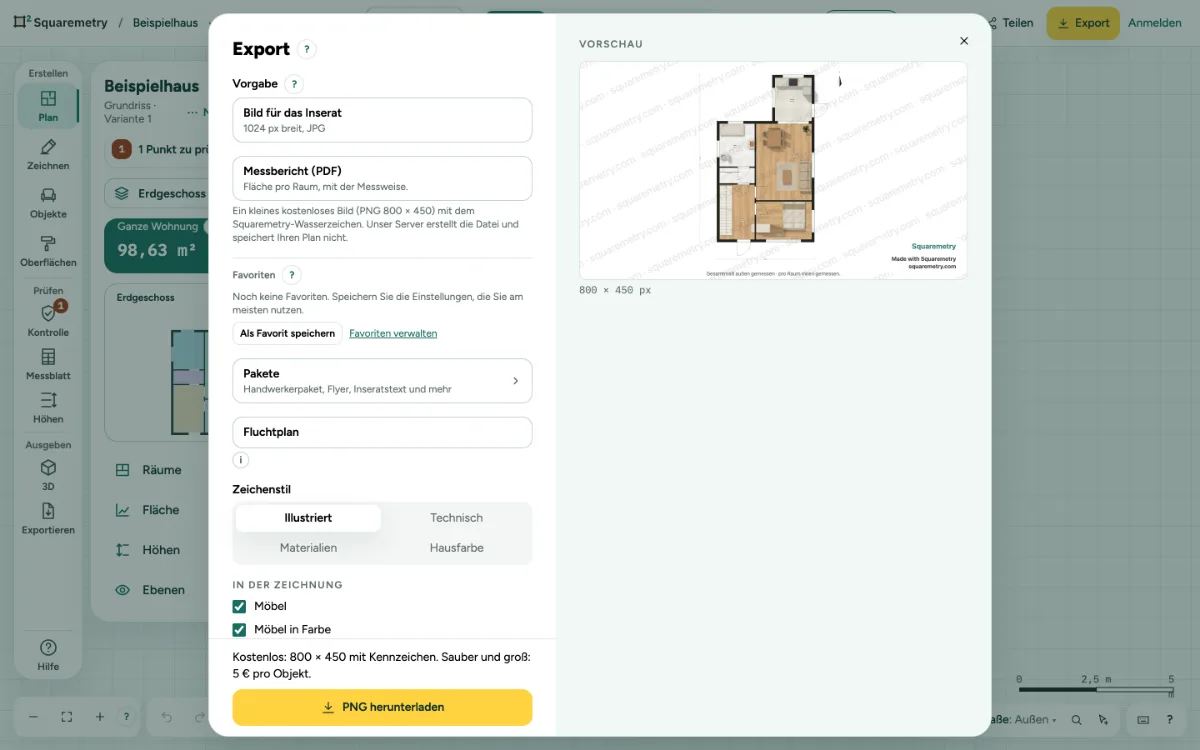This screenshot has width=1200, height=750.
Task: Choose Bild für das Inserat preset
Action: coord(382,120)
